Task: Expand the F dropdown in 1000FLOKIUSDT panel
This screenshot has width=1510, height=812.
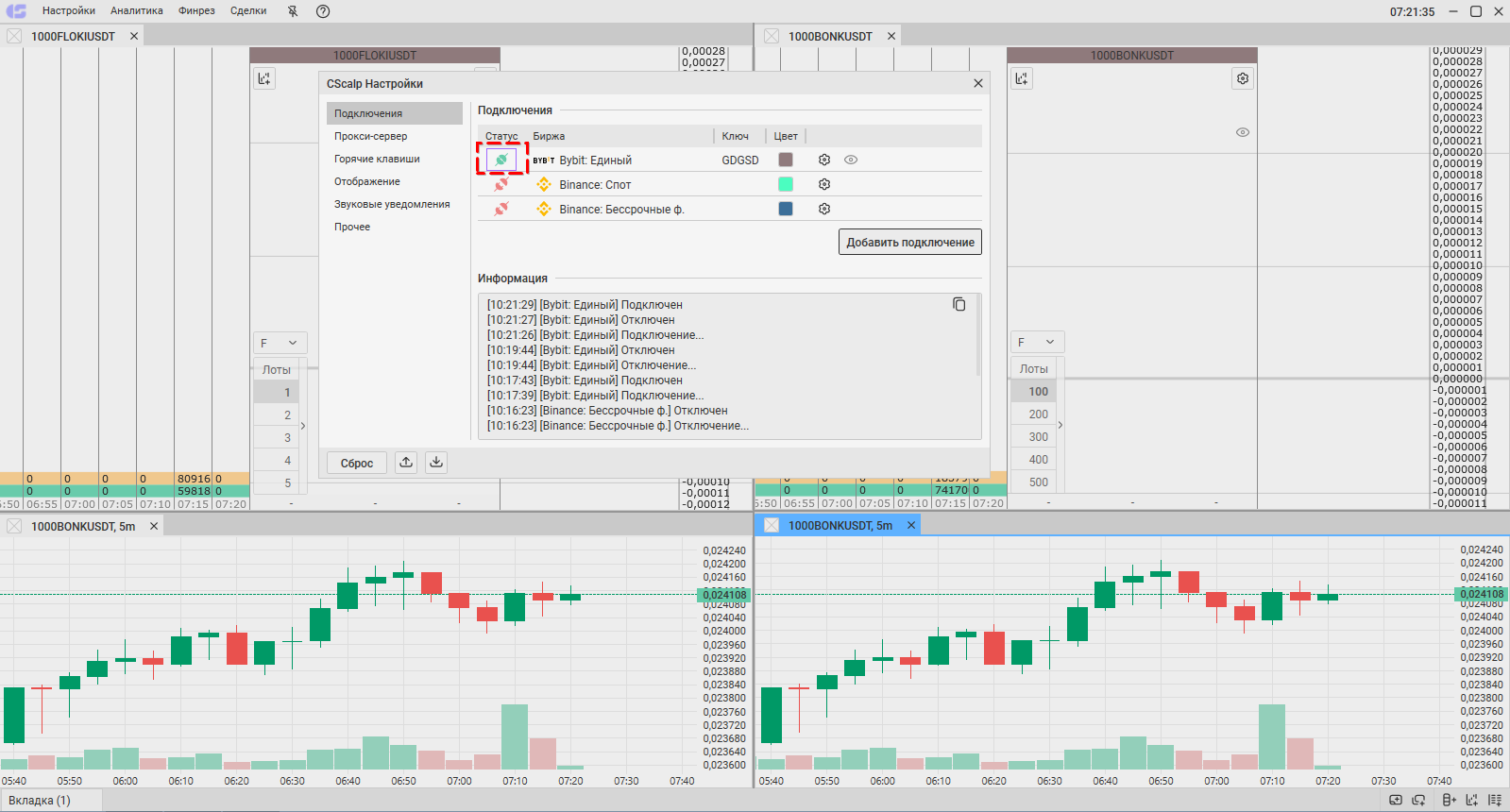Action: pos(280,343)
